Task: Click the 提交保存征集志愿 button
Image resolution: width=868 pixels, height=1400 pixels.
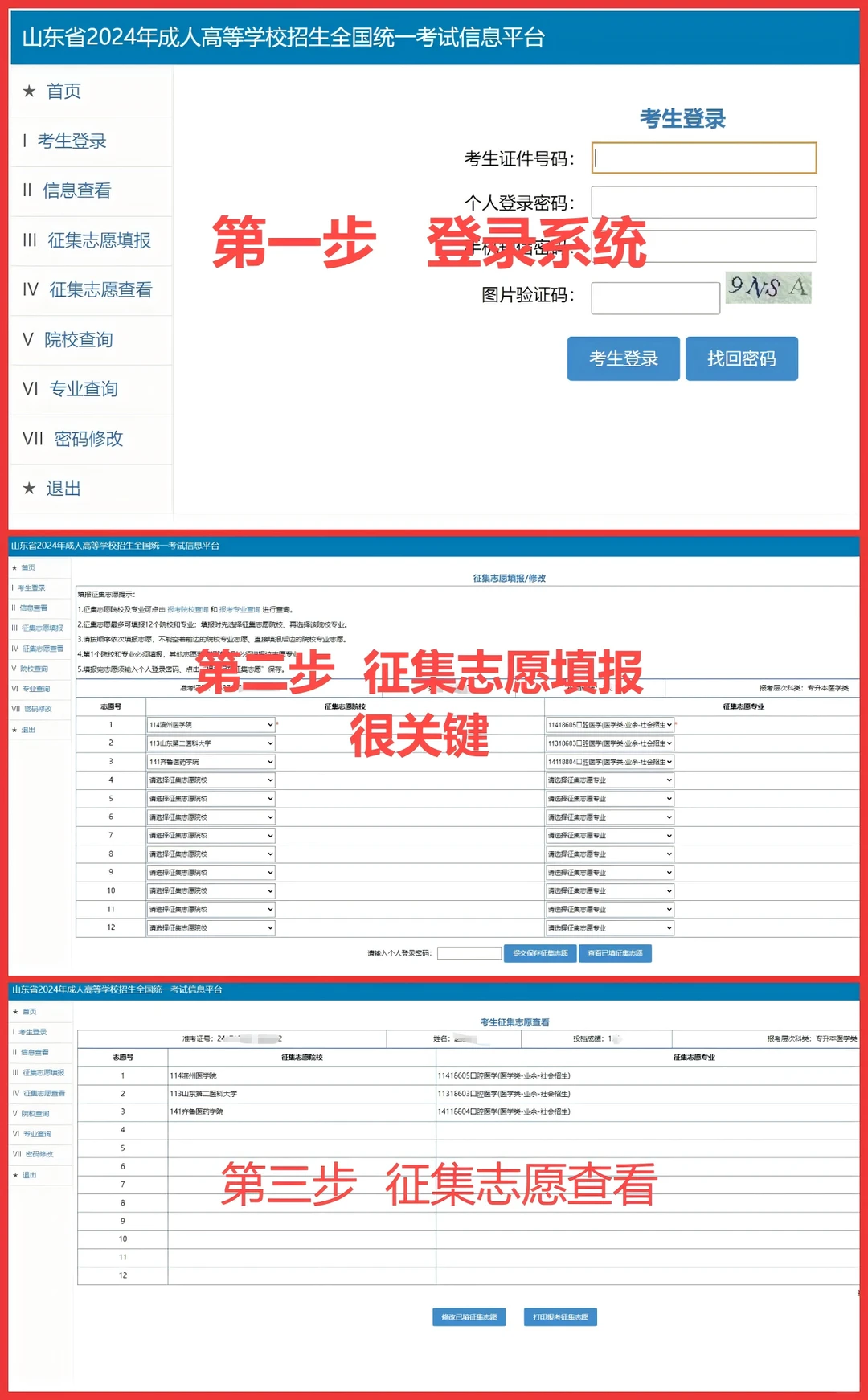Action: 540,953
